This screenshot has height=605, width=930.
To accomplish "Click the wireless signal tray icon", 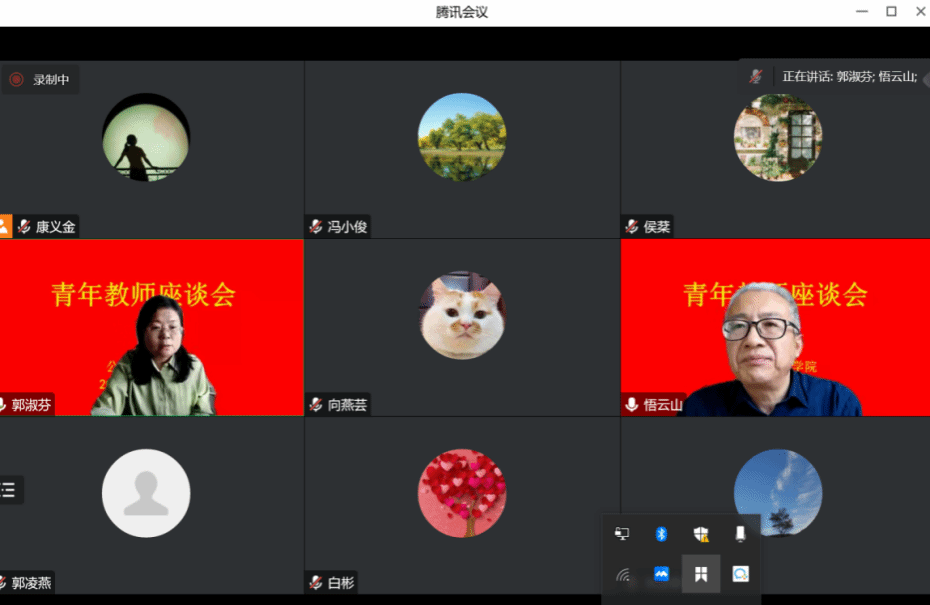I will click(622, 574).
